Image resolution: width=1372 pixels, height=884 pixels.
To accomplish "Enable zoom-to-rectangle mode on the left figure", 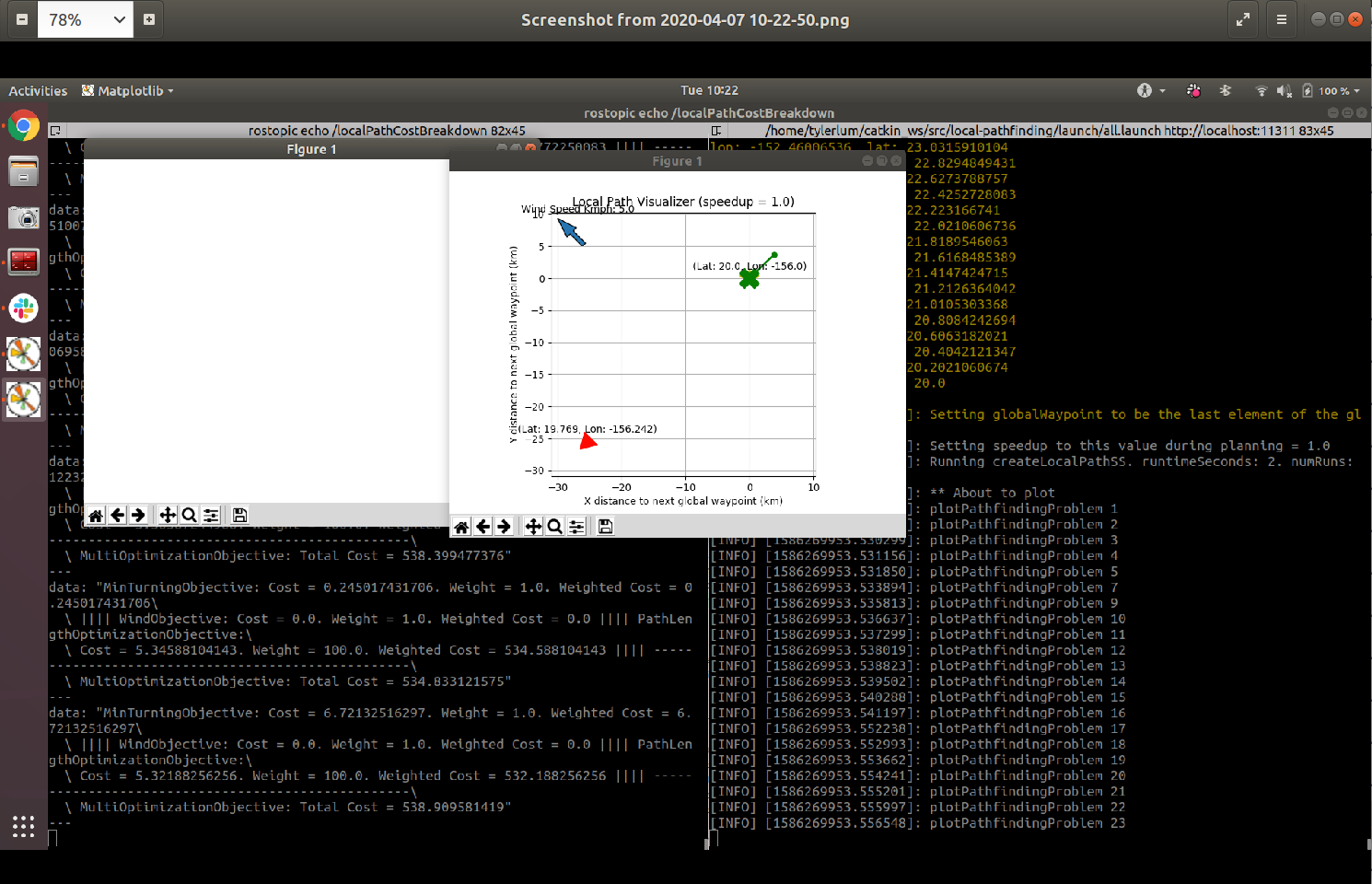I will [189, 515].
